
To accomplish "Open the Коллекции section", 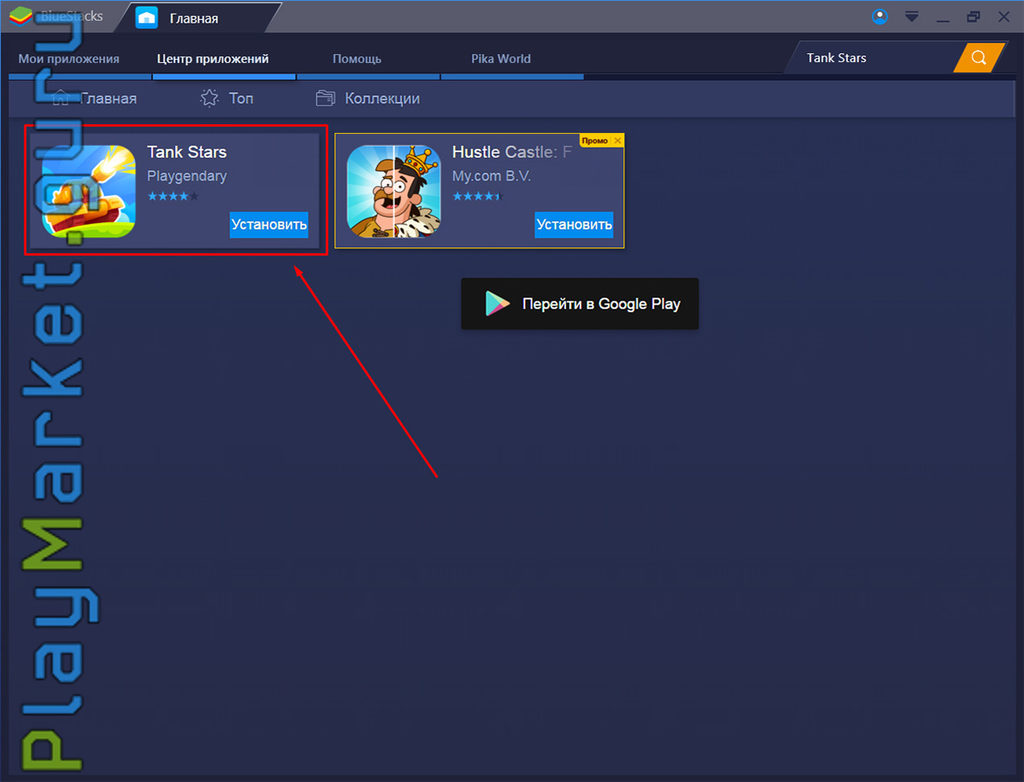I will [368, 98].
